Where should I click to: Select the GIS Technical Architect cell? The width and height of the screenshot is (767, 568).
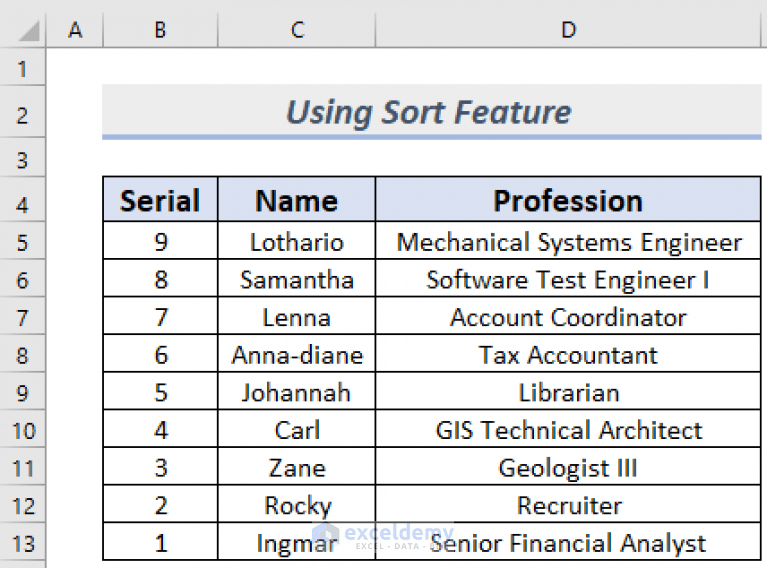point(568,431)
